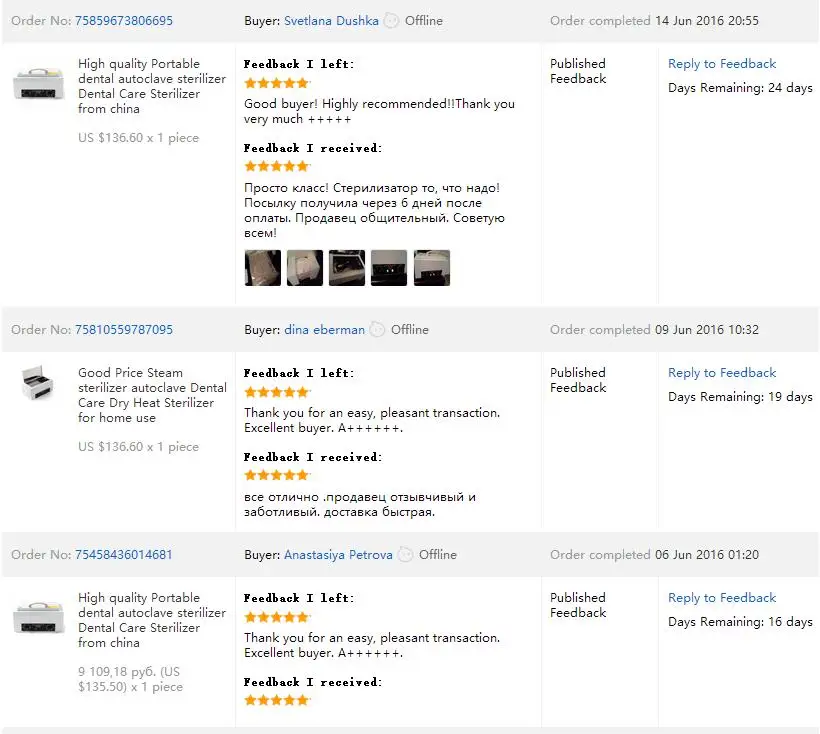
Task: Click chat icon next to Anastasiya Petrova
Action: 405,555
